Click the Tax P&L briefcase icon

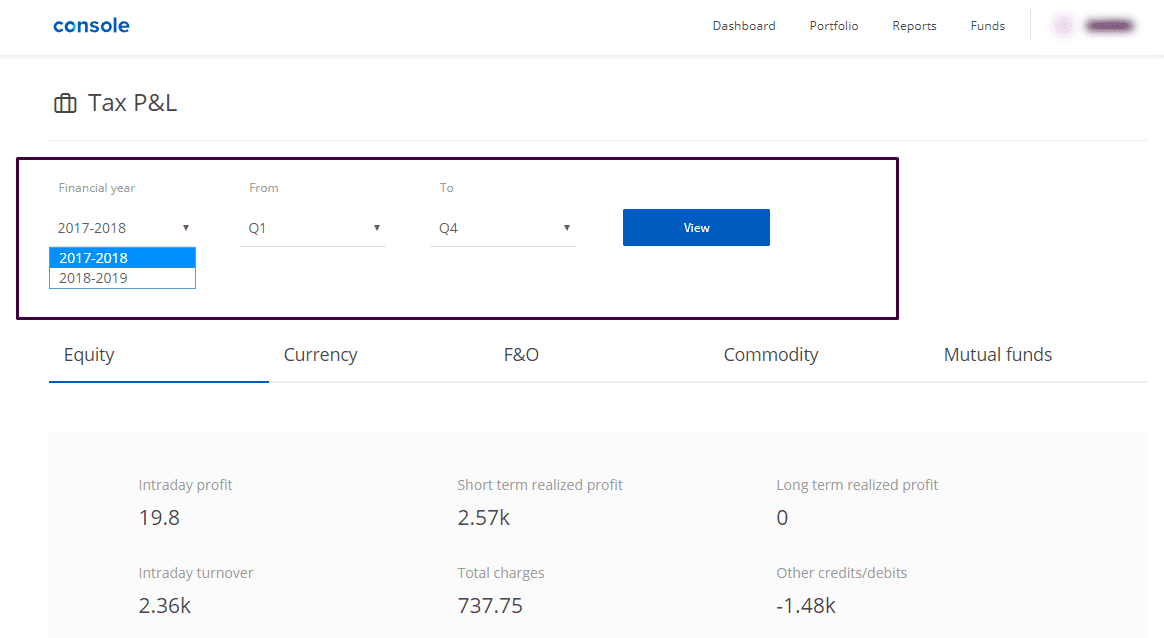coord(65,103)
